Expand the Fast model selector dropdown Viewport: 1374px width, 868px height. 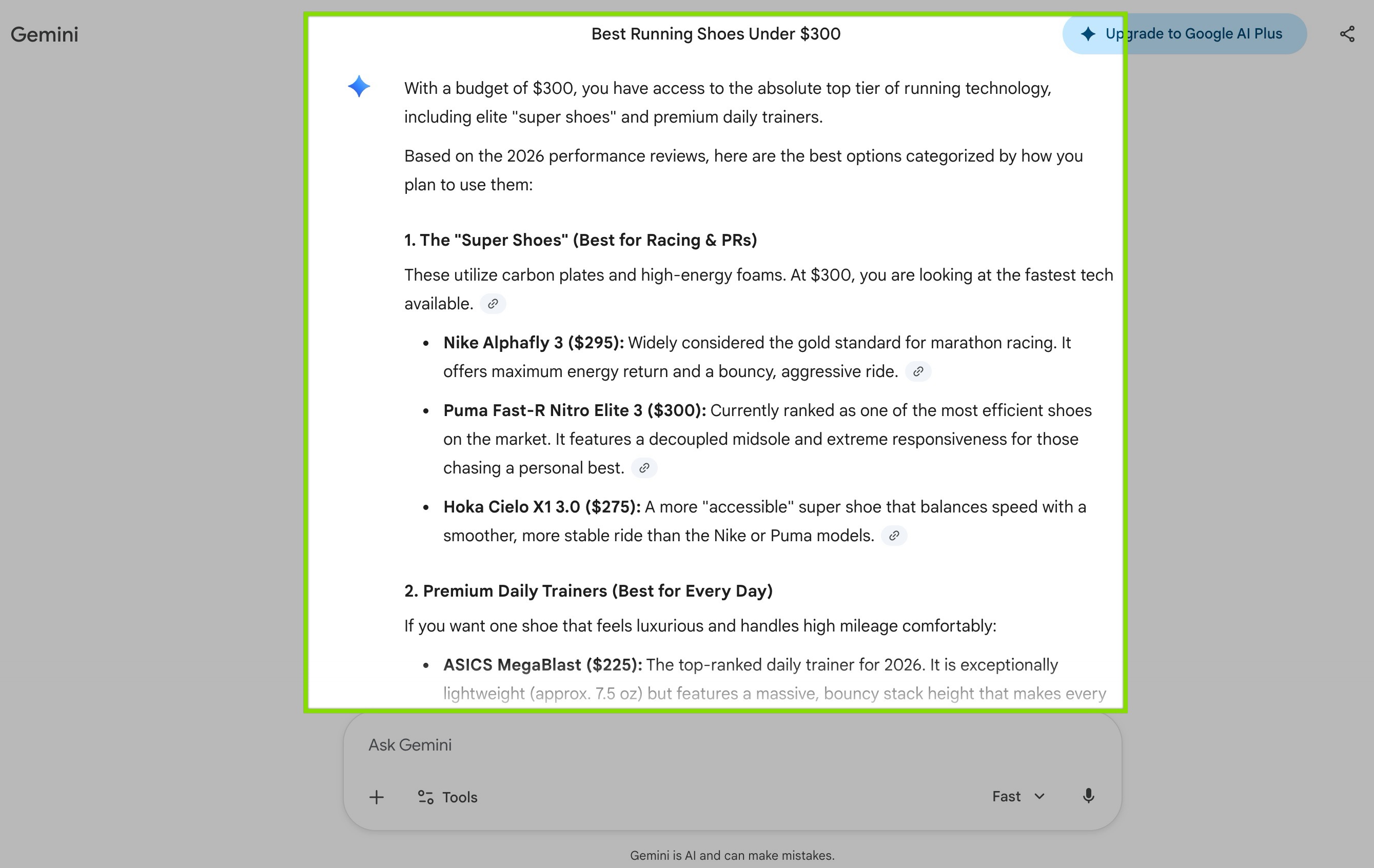click(x=1018, y=796)
